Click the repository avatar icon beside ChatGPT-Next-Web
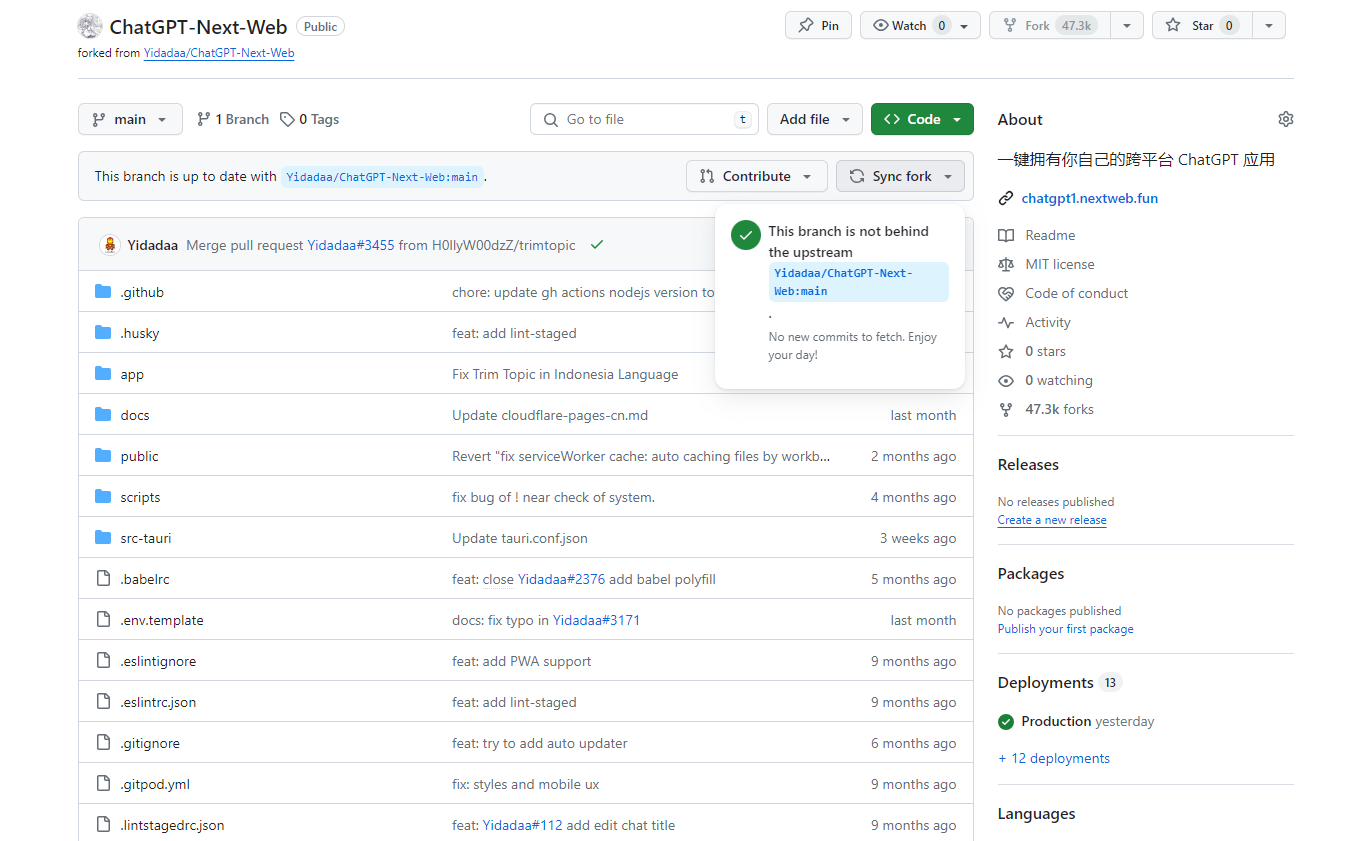The image size is (1370, 841). point(90,27)
